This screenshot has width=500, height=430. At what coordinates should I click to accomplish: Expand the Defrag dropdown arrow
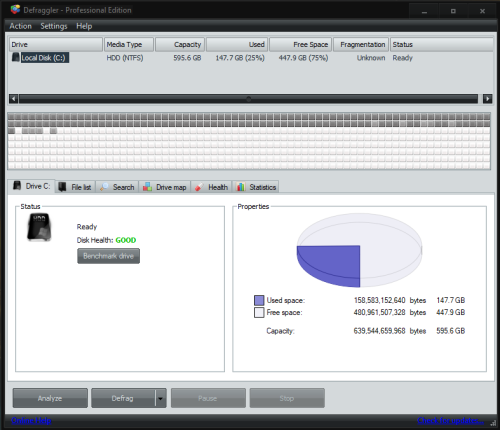click(x=161, y=398)
